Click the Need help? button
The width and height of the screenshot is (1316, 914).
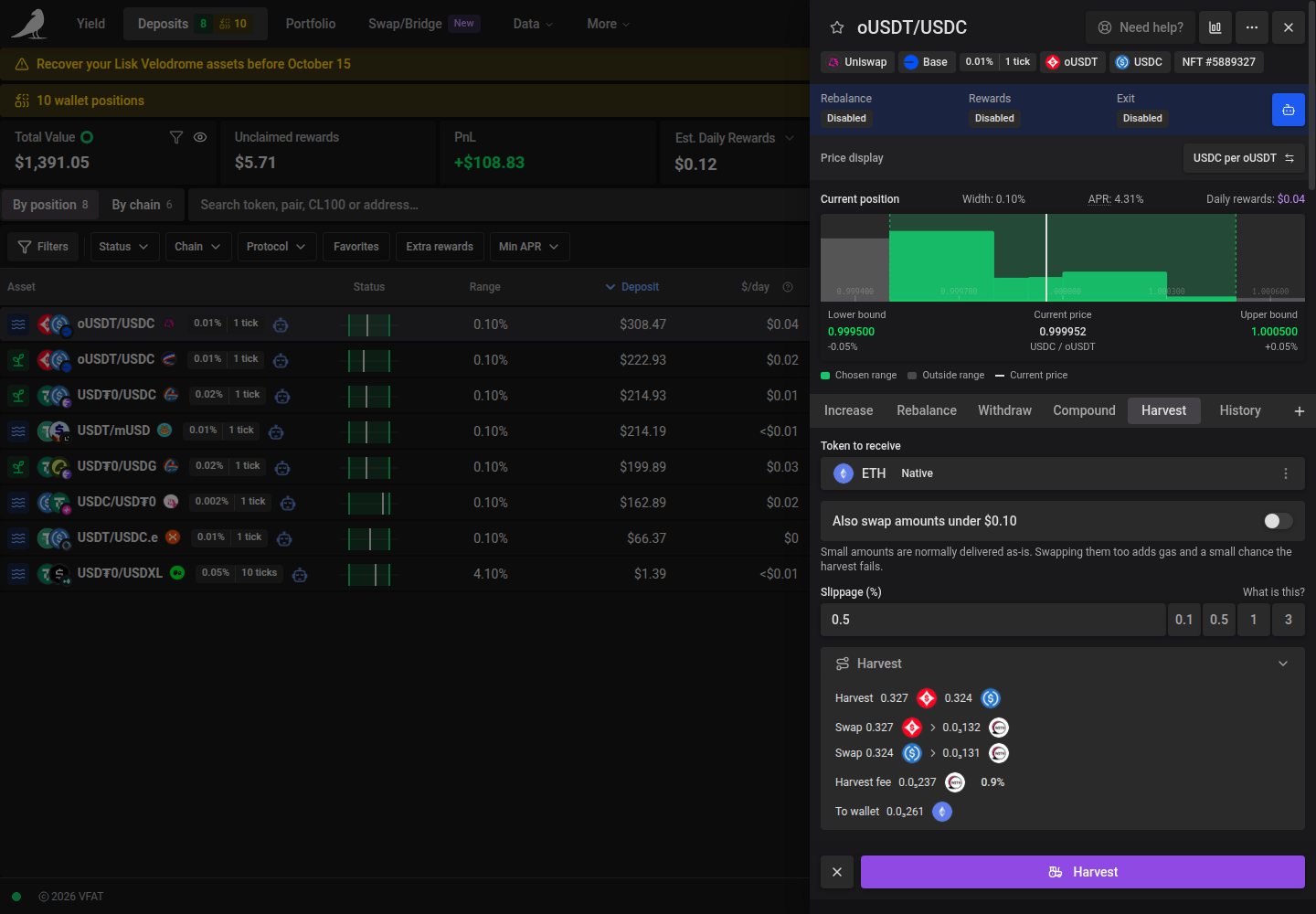[1141, 27]
